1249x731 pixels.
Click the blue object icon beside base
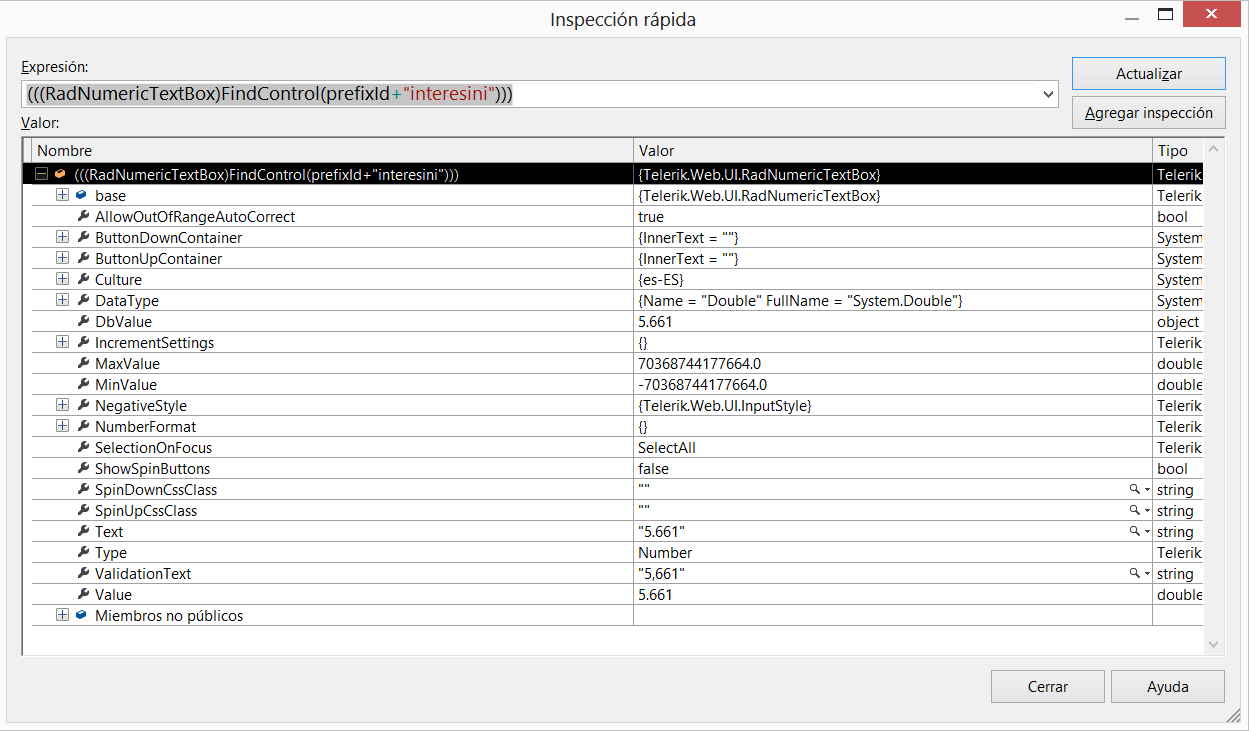coord(81,195)
